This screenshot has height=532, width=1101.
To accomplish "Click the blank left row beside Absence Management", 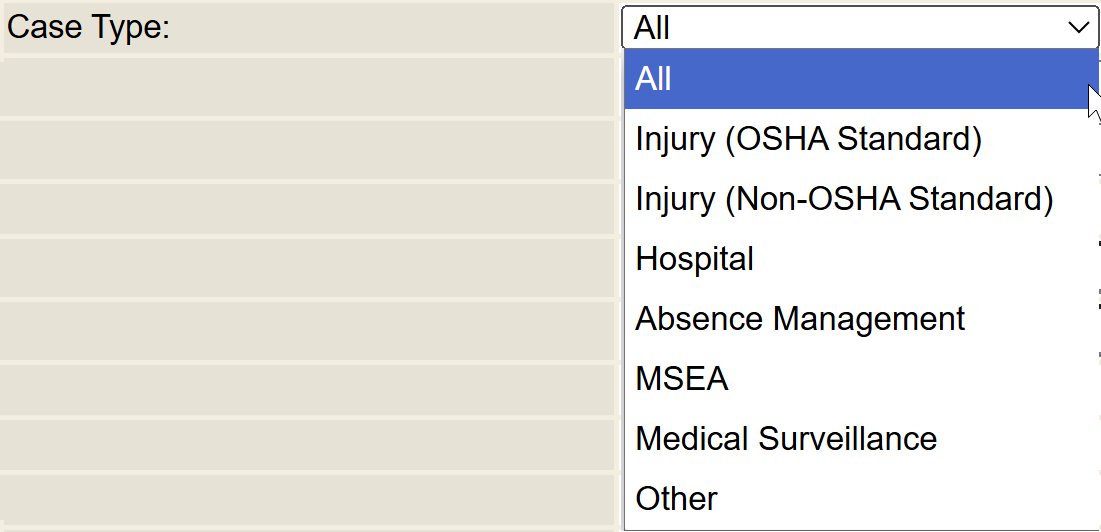I will (x=308, y=329).
